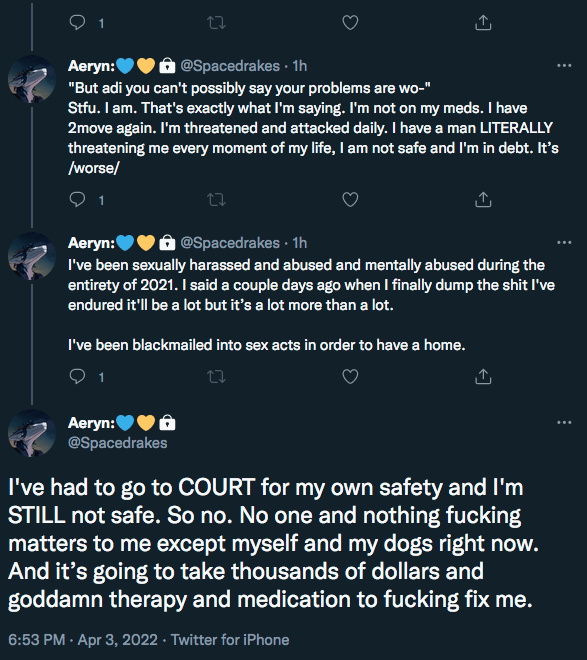Retweet the topmost partially visible tweet
The width and height of the screenshot is (587, 660).
(217, 23)
